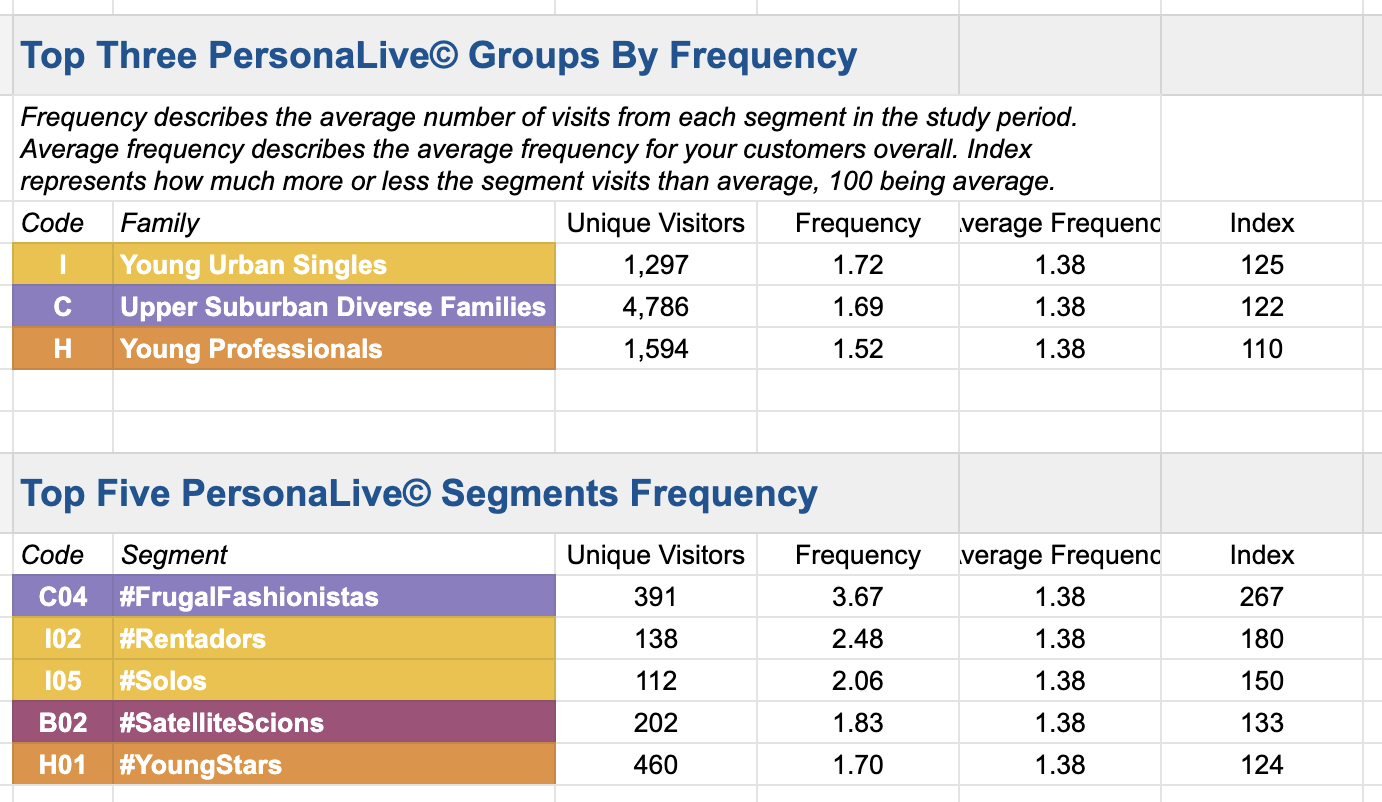Image resolution: width=1382 pixels, height=802 pixels.
Task: Click average frequency 1.38 in the #FrugalFashionistas row
Action: [1060, 597]
